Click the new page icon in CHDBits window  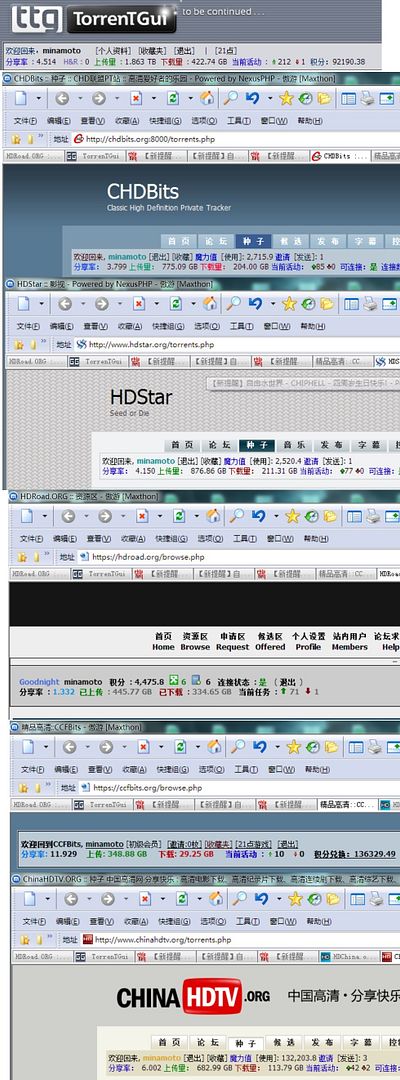(x=21, y=98)
